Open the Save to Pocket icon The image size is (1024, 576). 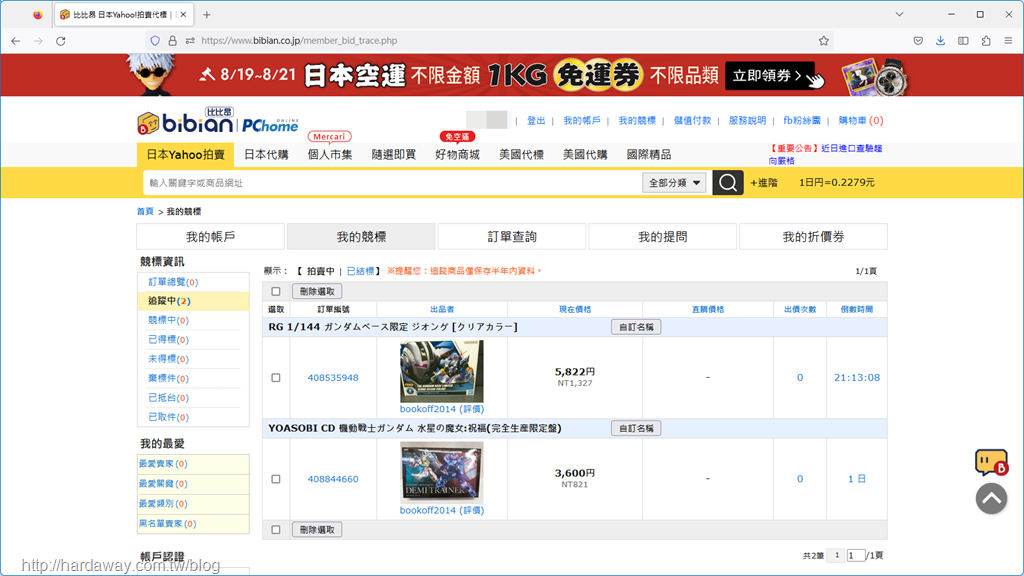pos(918,40)
